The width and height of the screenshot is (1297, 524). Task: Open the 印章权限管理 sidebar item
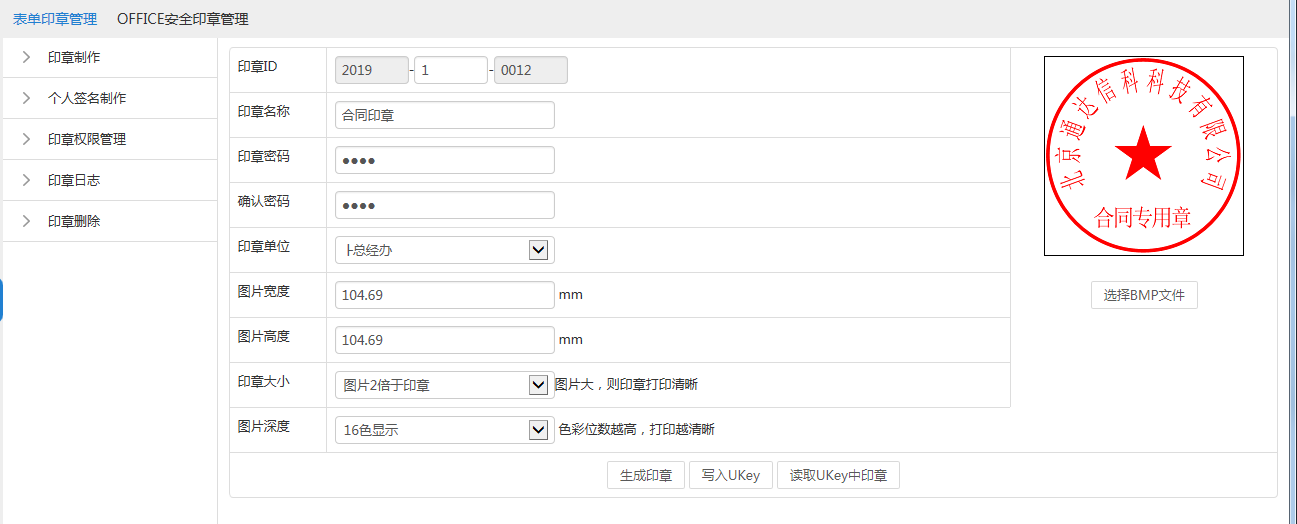coord(87,140)
